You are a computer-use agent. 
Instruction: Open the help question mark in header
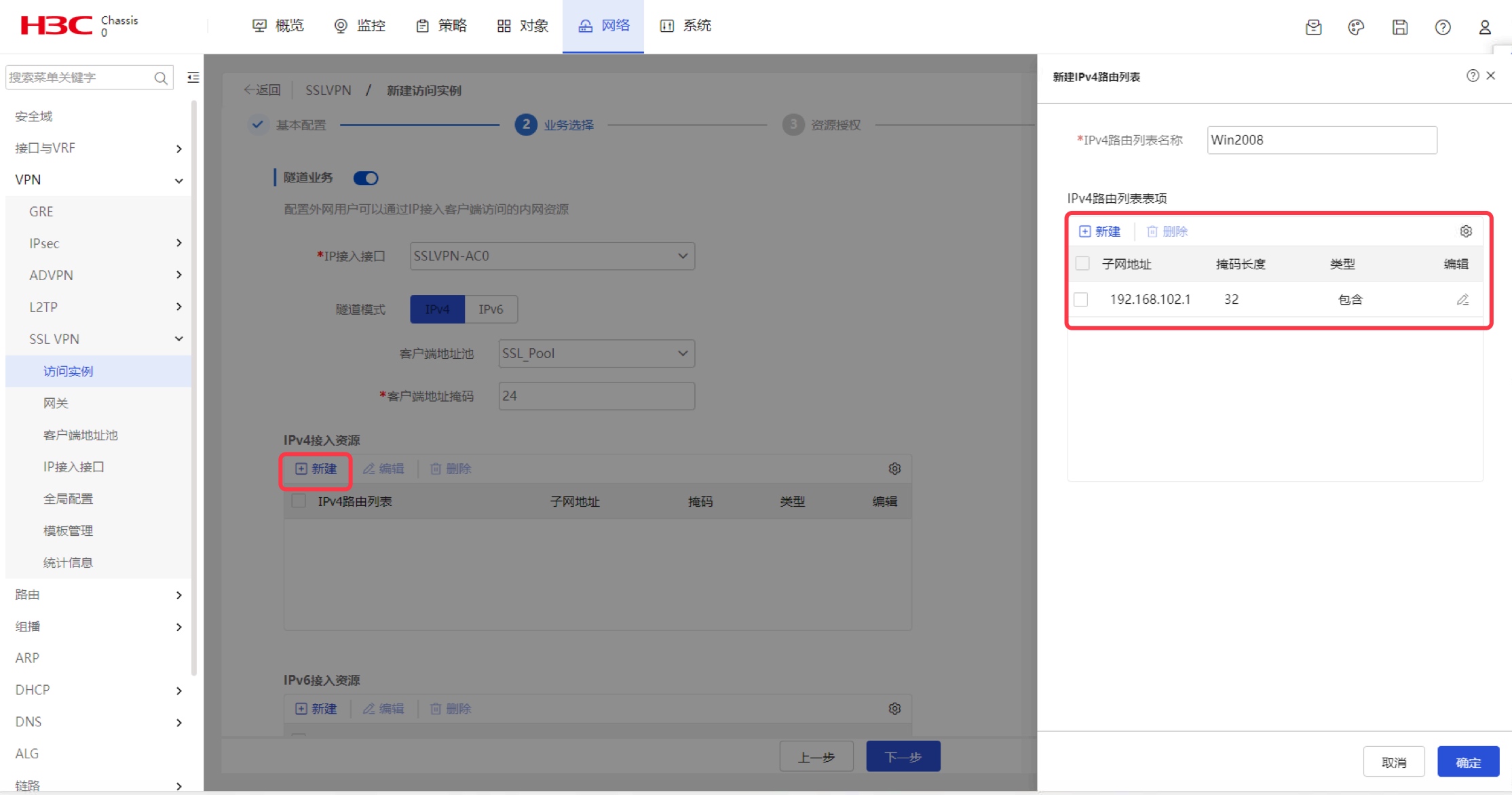(x=1443, y=27)
